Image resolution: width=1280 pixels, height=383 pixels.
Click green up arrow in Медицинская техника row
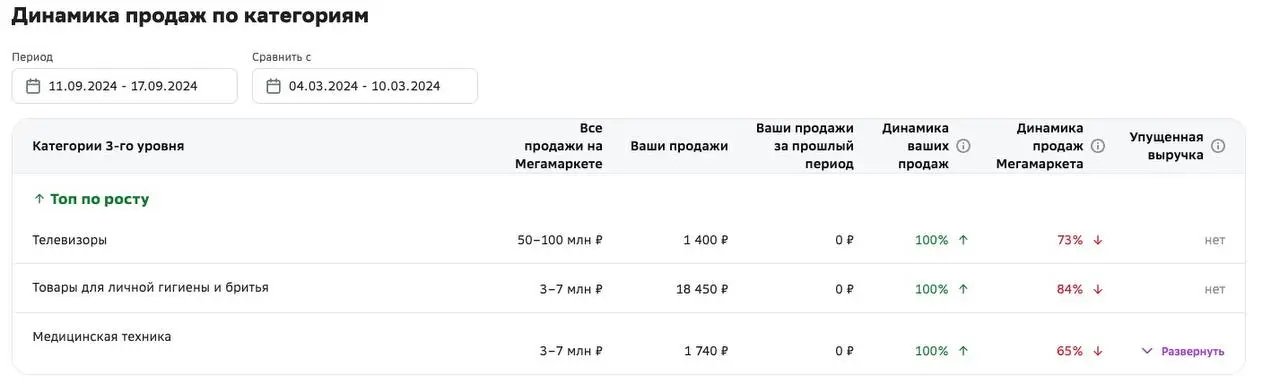coord(963,351)
